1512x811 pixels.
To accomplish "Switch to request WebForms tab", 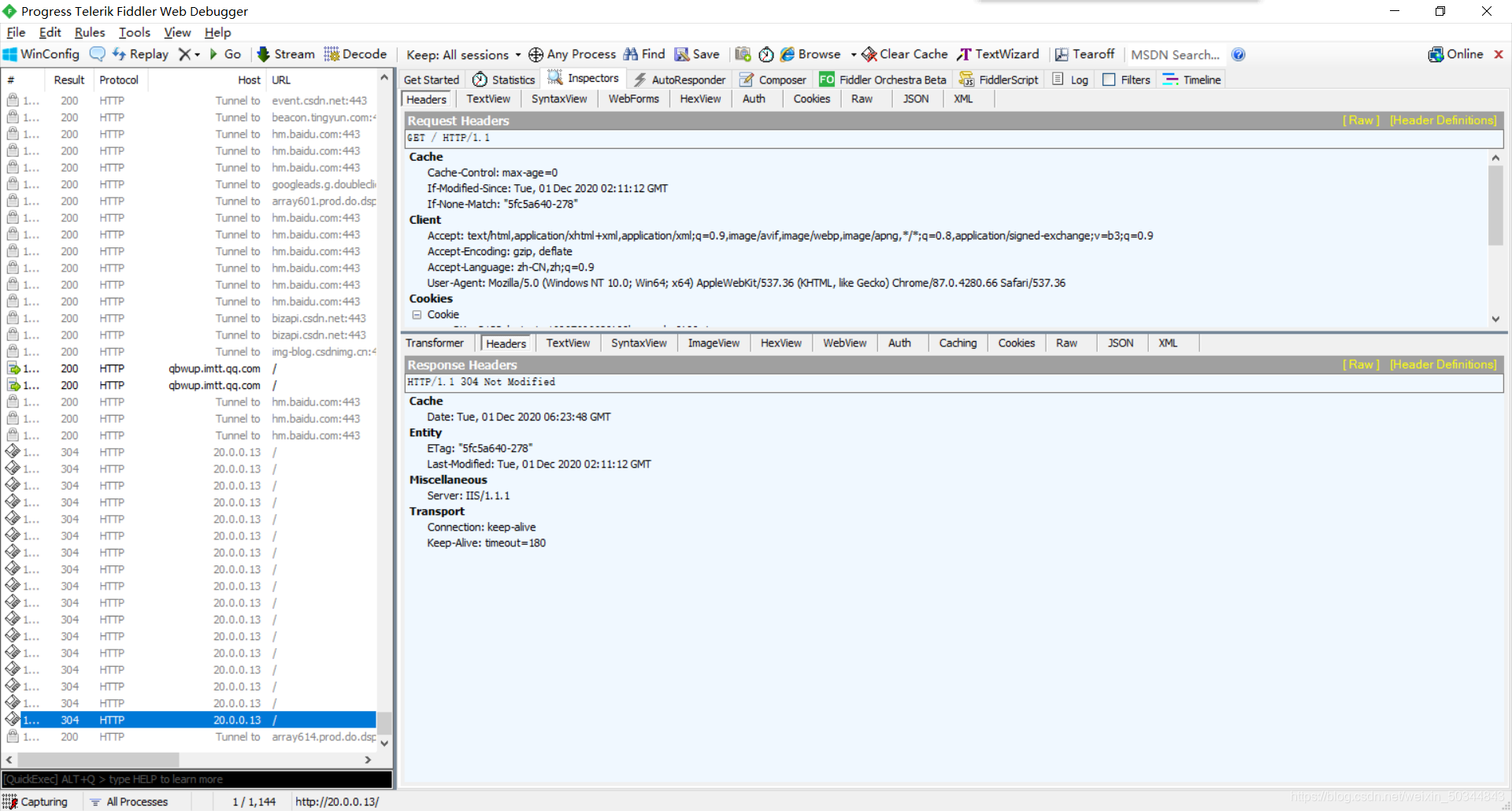I will click(633, 98).
